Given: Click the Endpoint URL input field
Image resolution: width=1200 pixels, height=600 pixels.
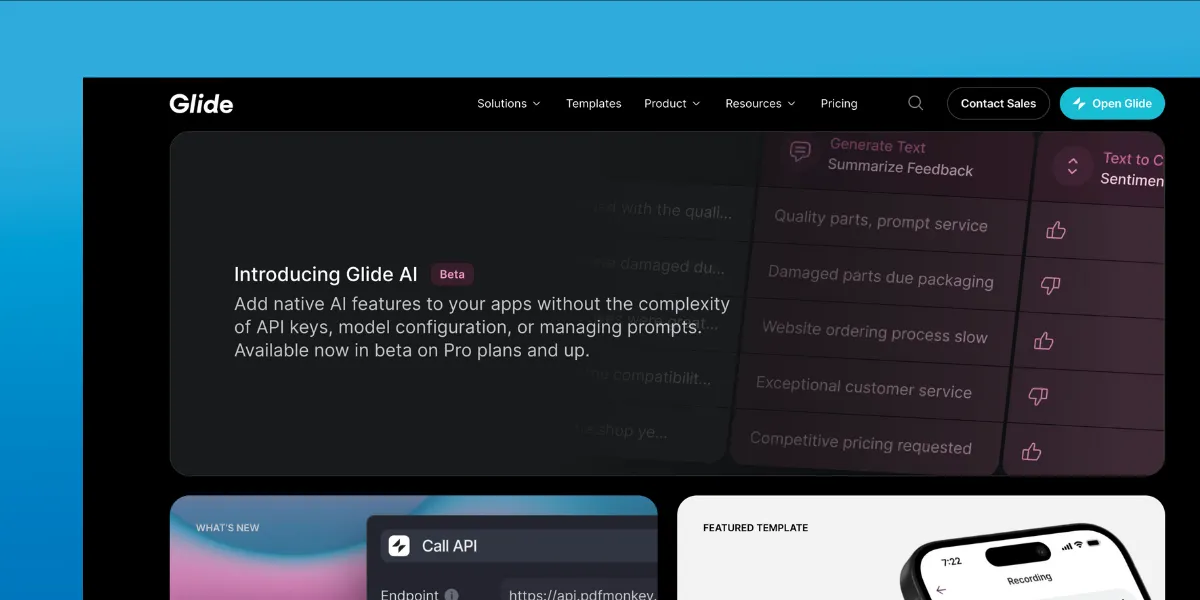Looking at the screenshot, I should 580,594.
